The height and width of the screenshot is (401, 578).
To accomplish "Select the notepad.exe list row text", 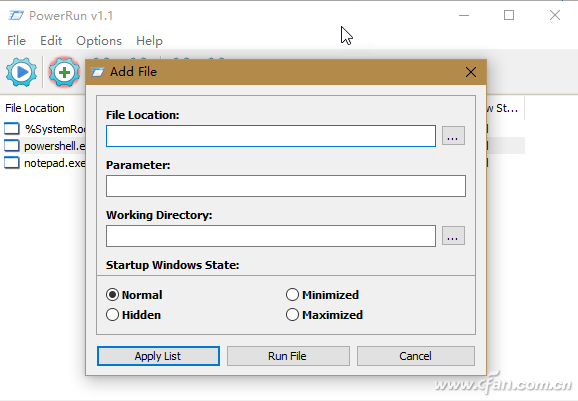I will pos(55,163).
